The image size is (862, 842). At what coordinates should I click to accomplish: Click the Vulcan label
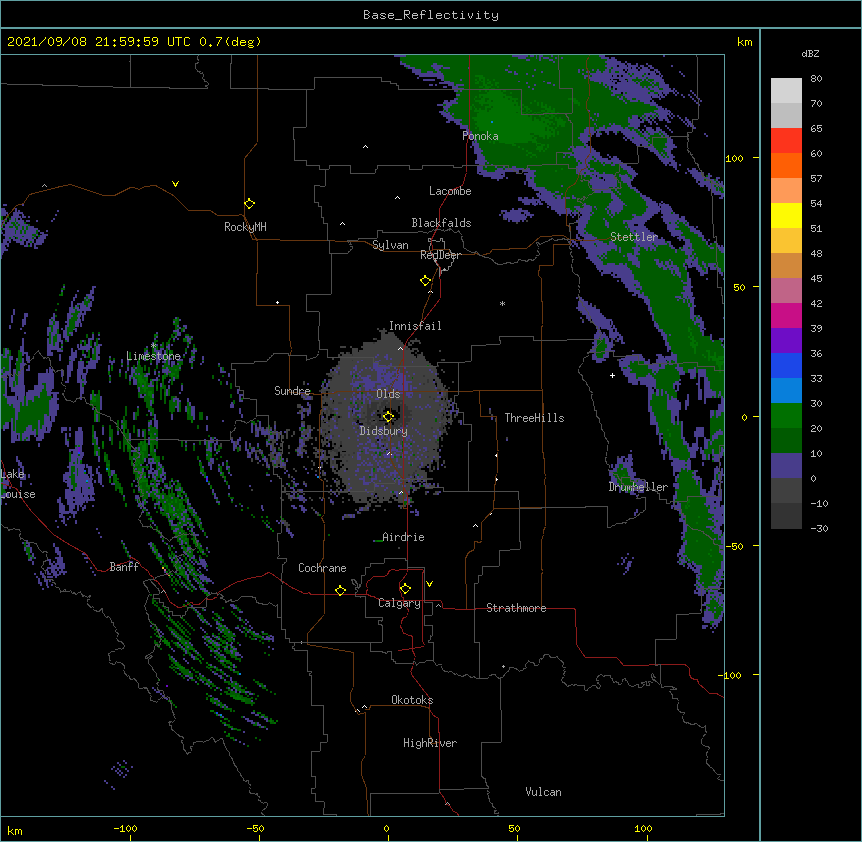coord(543,792)
